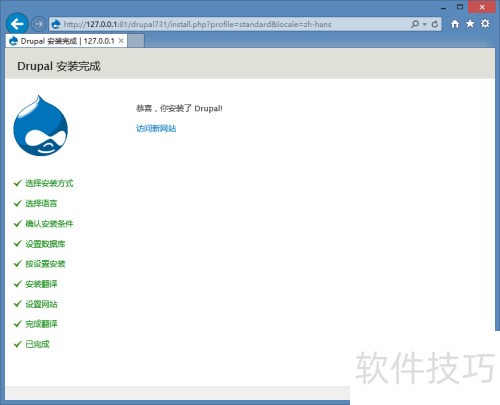500x405 pixels.
Task: Go back with the browser back arrow
Action: tap(17, 24)
